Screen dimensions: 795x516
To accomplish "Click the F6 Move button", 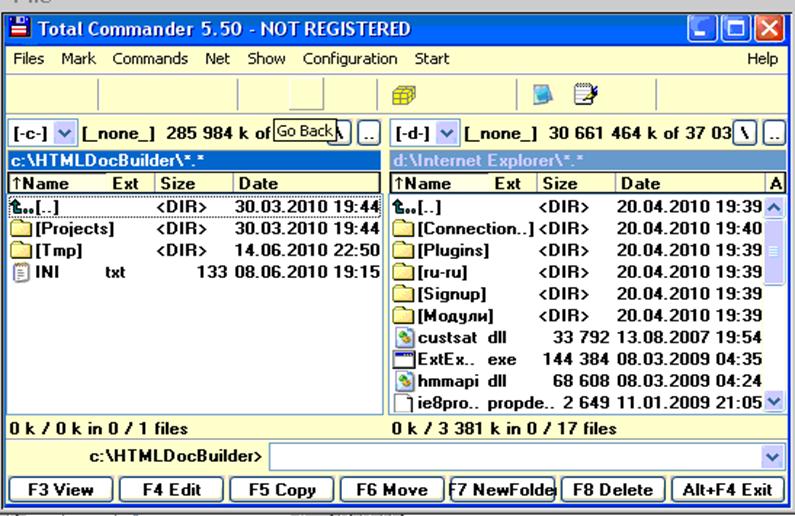I will [x=392, y=490].
